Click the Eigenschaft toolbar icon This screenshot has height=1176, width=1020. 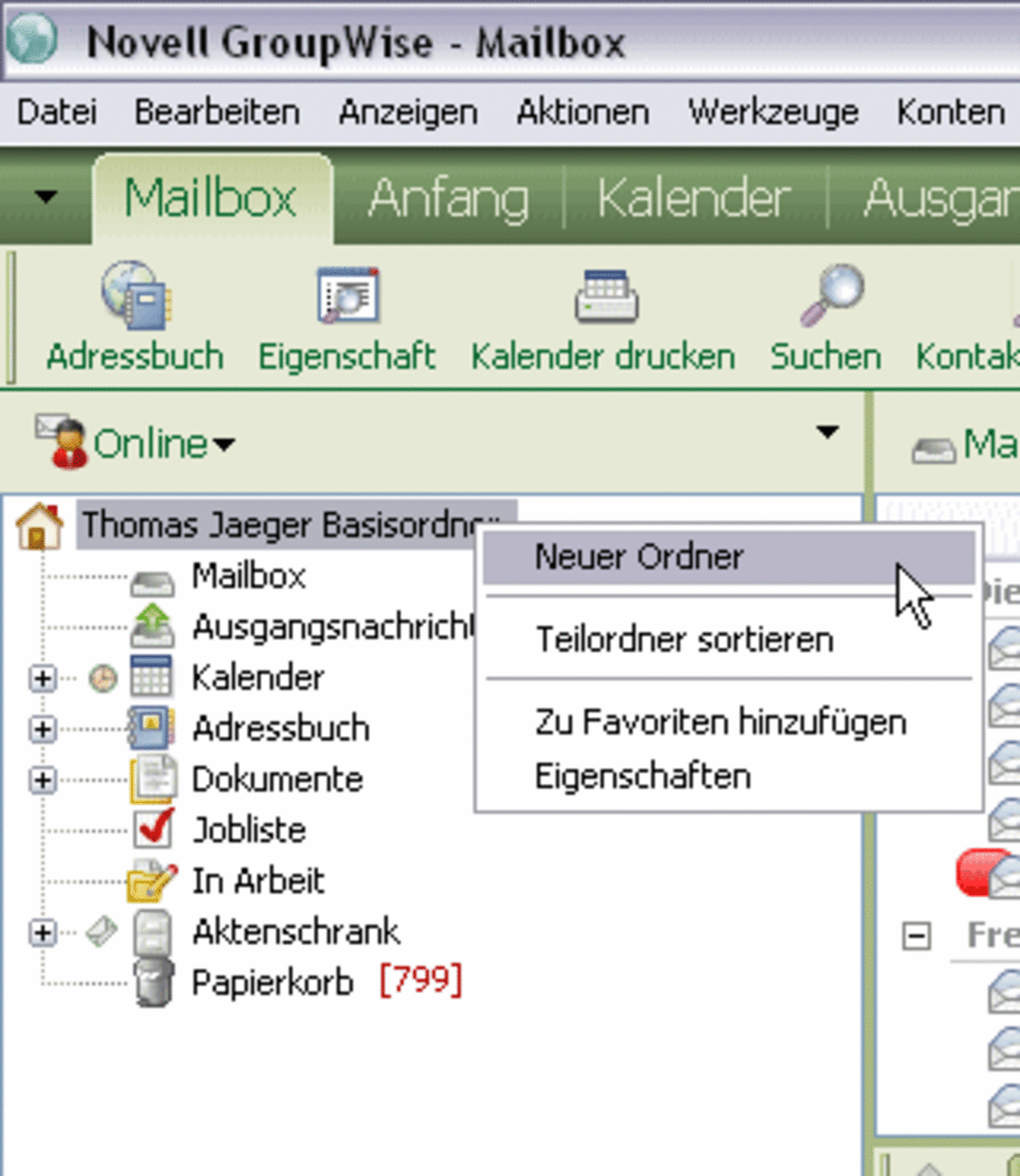point(348,295)
